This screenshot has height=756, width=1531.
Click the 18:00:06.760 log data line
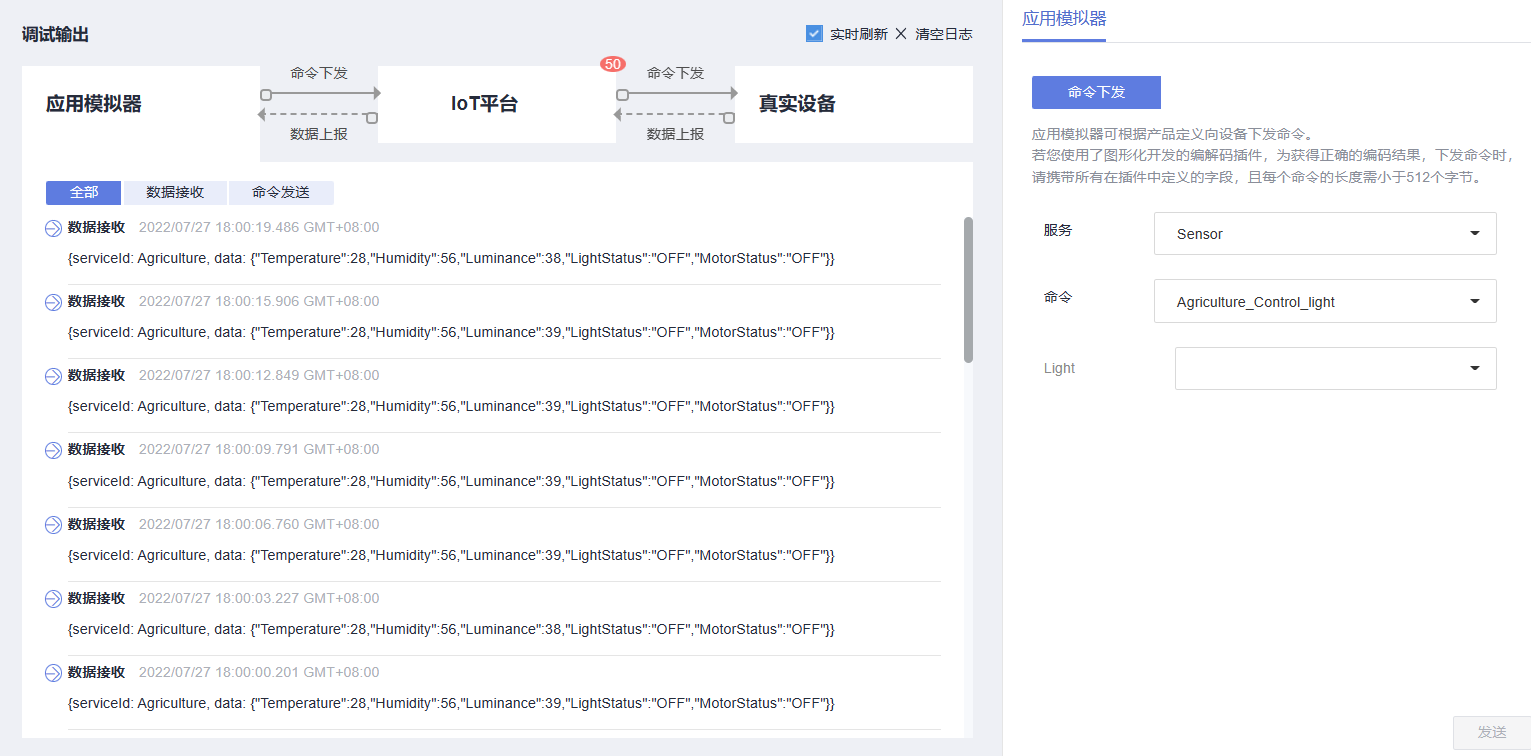click(451, 555)
